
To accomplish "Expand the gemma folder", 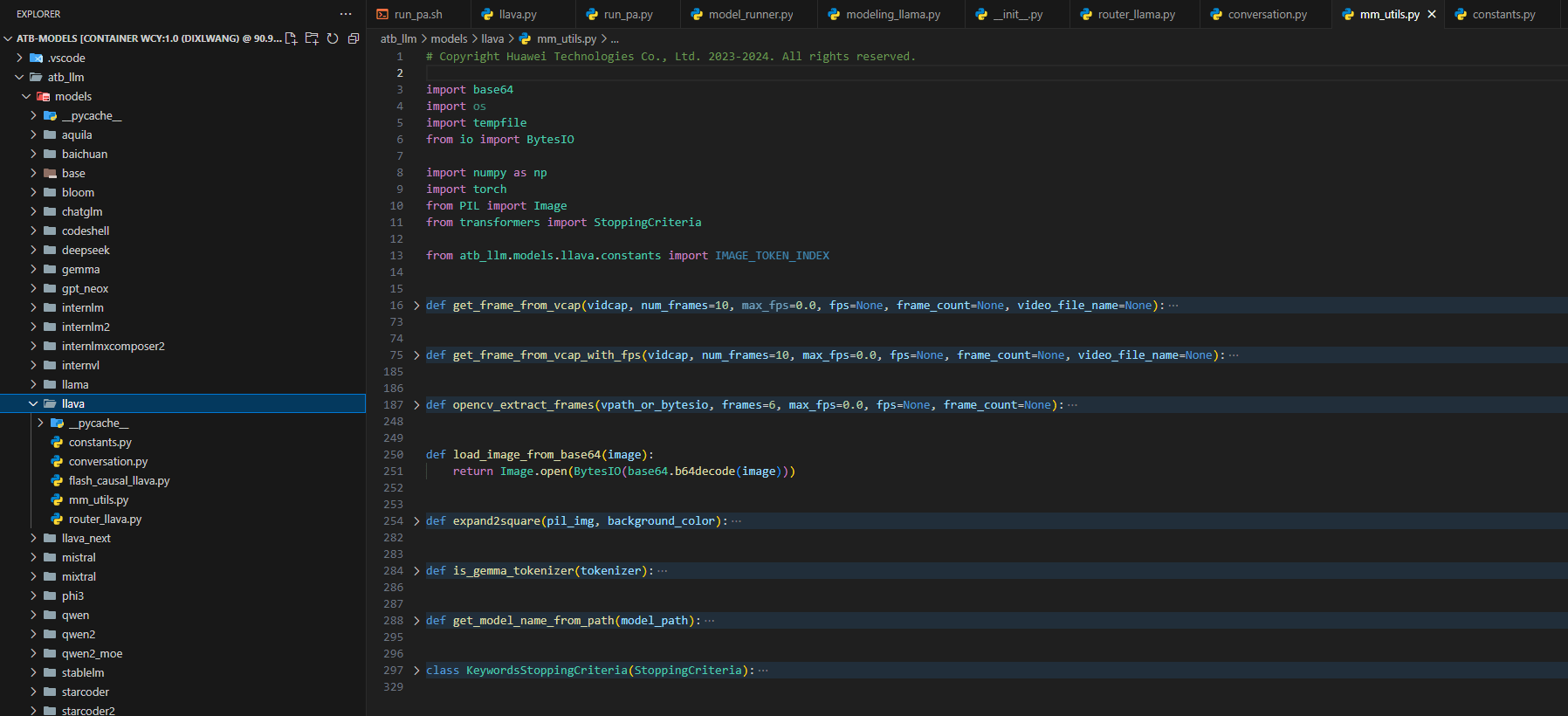I will coord(33,269).
